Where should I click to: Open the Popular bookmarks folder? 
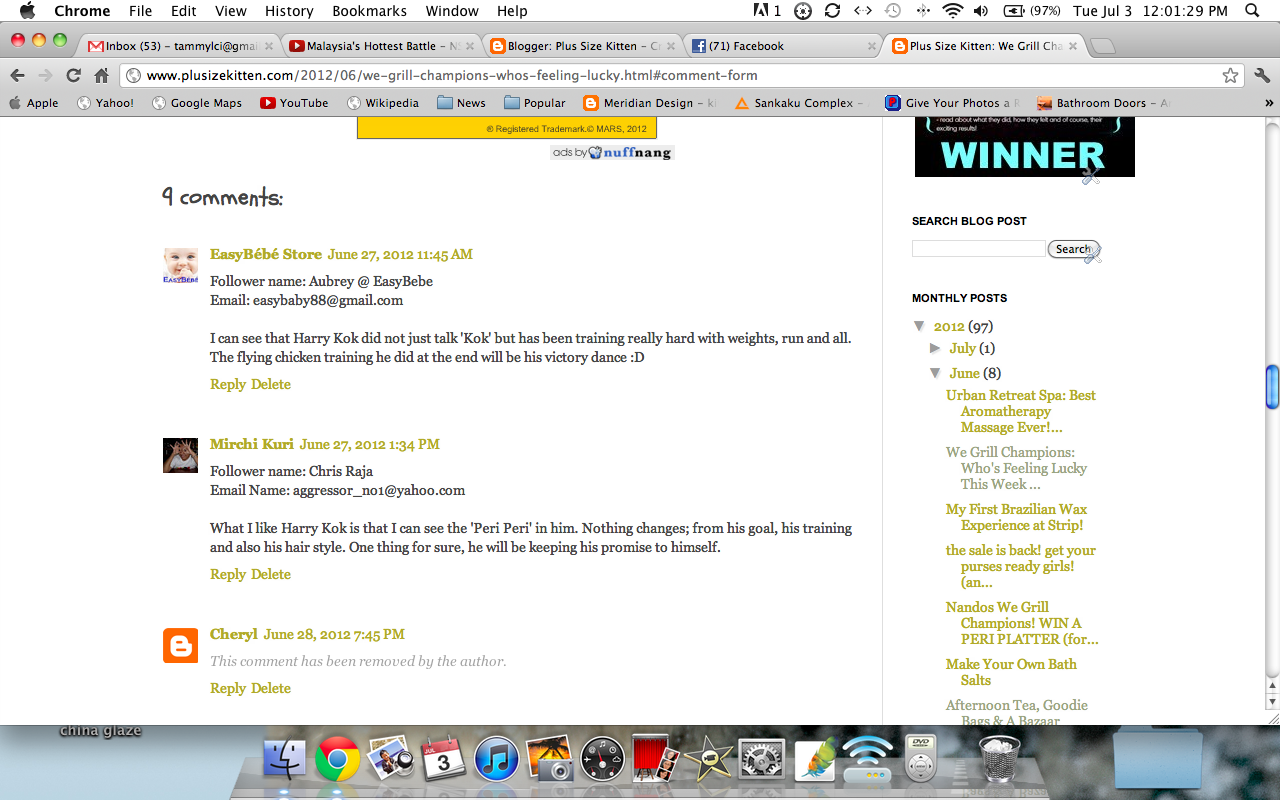coord(535,103)
